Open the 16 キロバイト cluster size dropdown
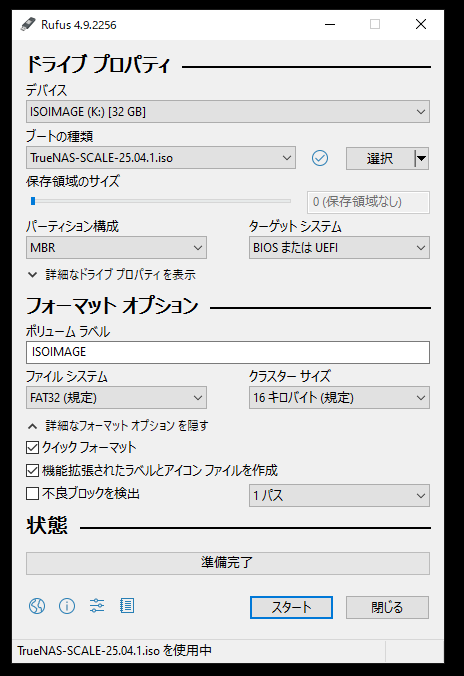This screenshot has width=464, height=676. pos(339,397)
